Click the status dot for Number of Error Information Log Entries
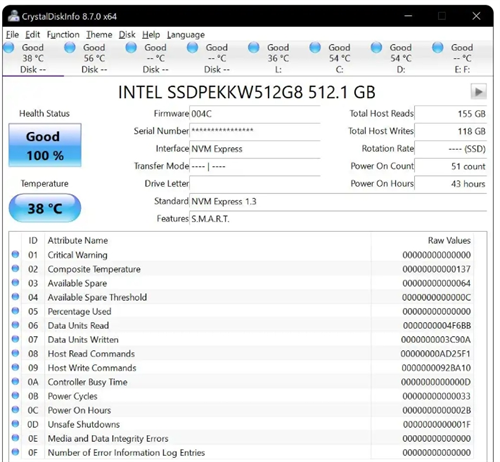500x462 pixels. pyautogui.click(x=15, y=452)
